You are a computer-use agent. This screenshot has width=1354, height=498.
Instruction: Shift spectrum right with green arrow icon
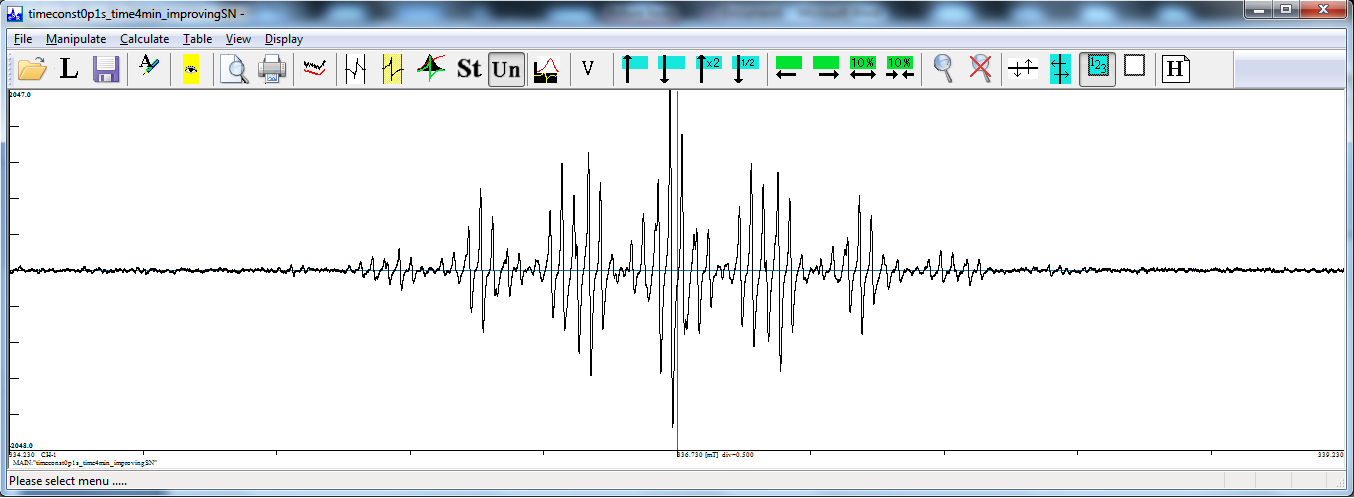pos(826,69)
